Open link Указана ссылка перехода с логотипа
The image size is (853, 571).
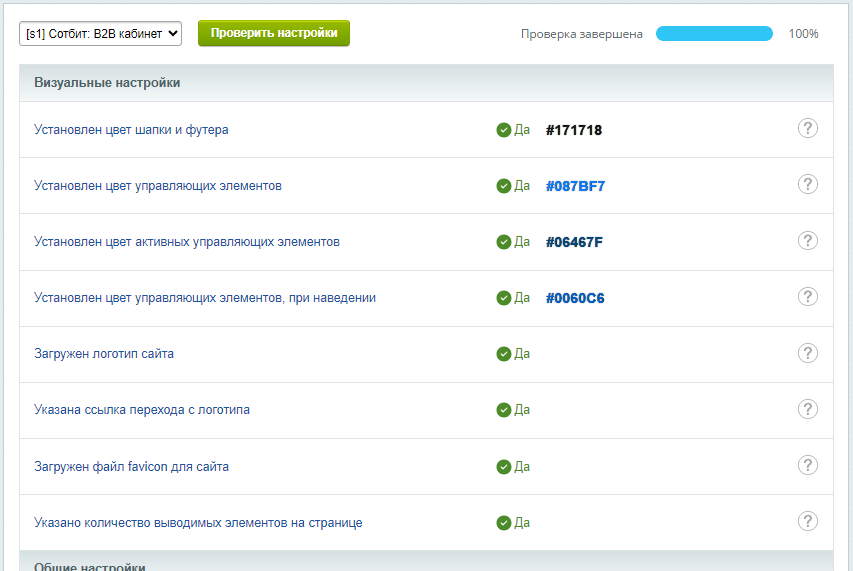pyautogui.click(x=142, y=410)
